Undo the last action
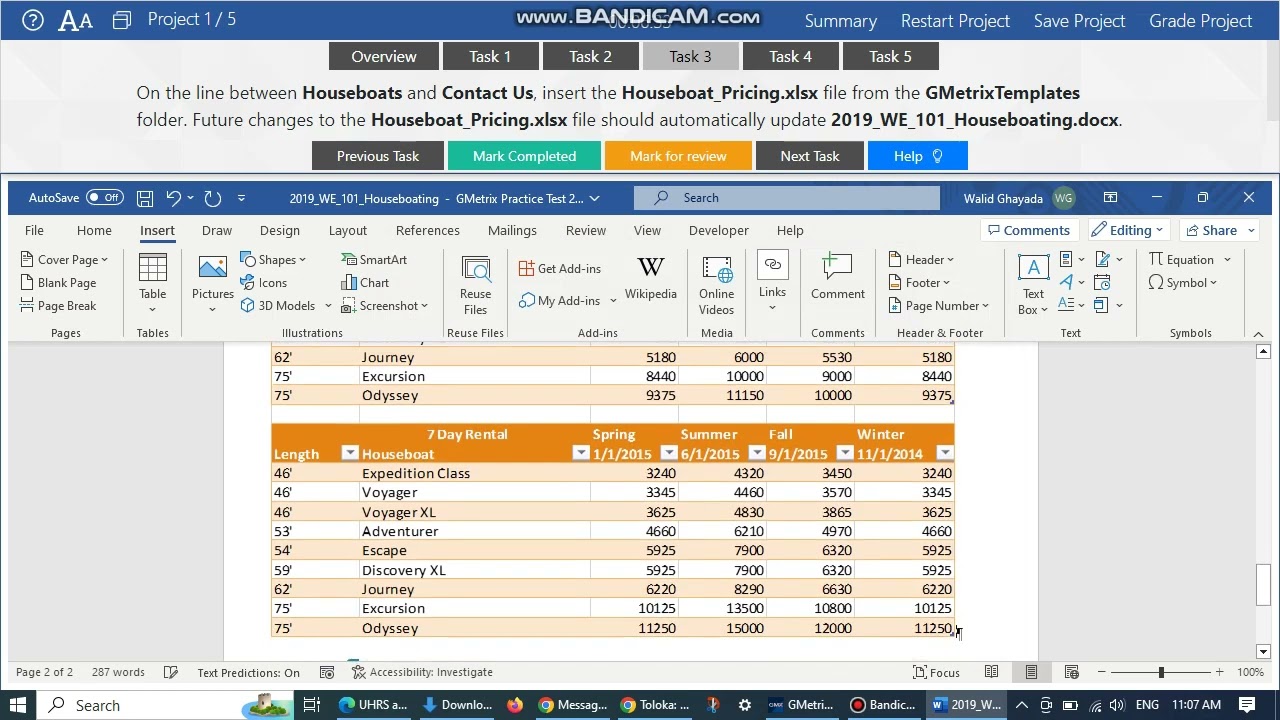The image size is (1280, 720). [173, 198]
